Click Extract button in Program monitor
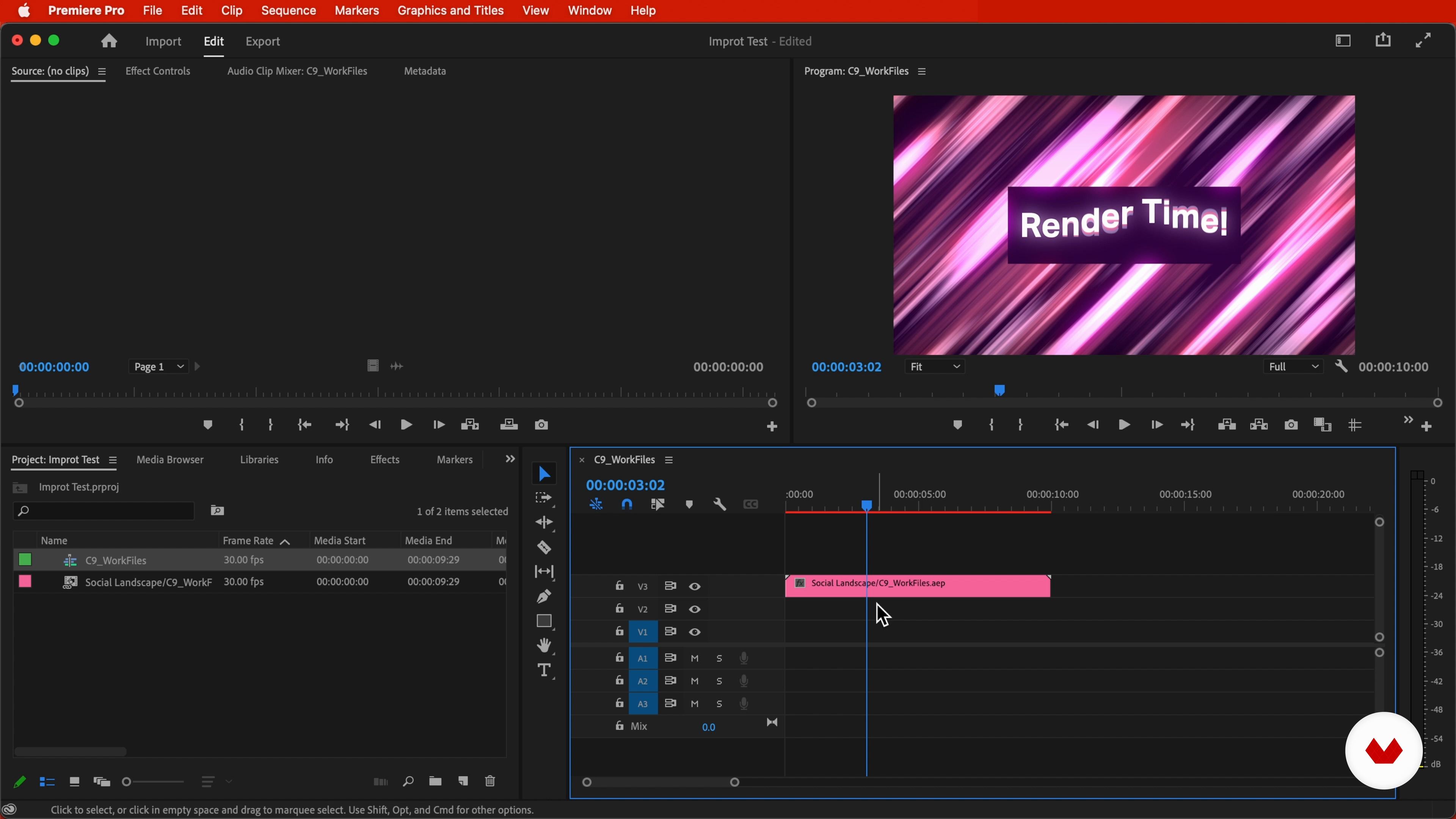Screen dimensions: 1456x819 (1259, 425)
